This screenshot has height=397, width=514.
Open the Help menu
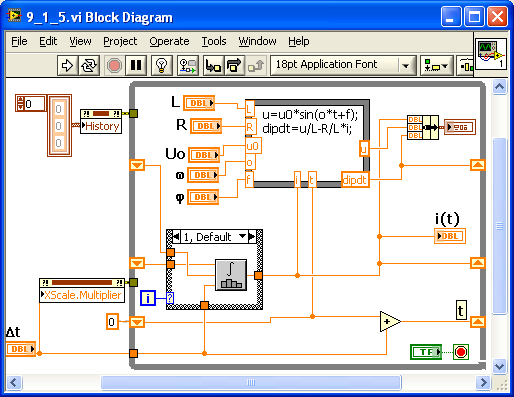pos(299,41)
